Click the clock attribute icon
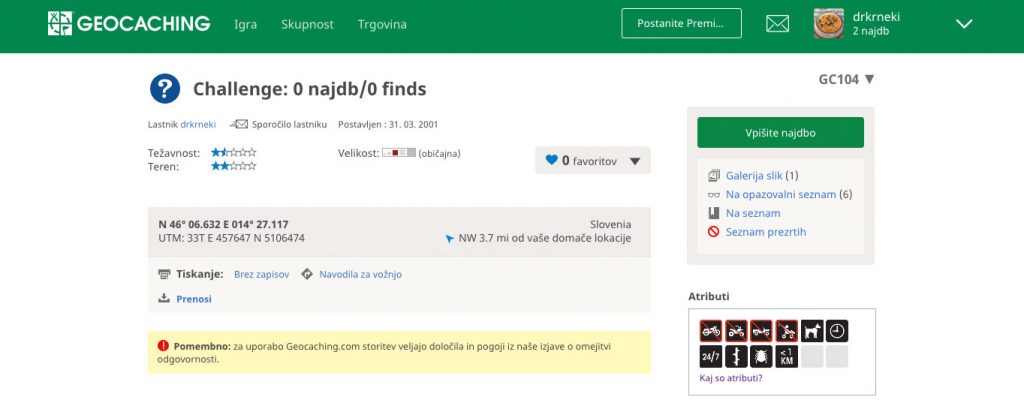The height and width of the screenshot is (400, 1024). click(837, 331)
